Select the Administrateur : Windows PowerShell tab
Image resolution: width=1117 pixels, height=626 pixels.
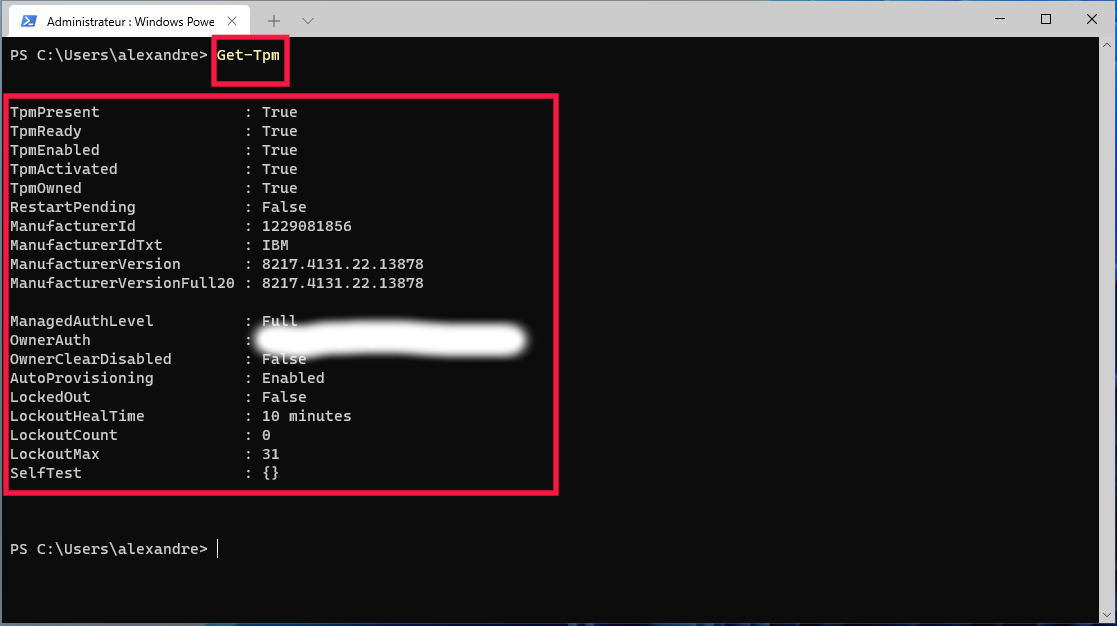tap(130, 21)
